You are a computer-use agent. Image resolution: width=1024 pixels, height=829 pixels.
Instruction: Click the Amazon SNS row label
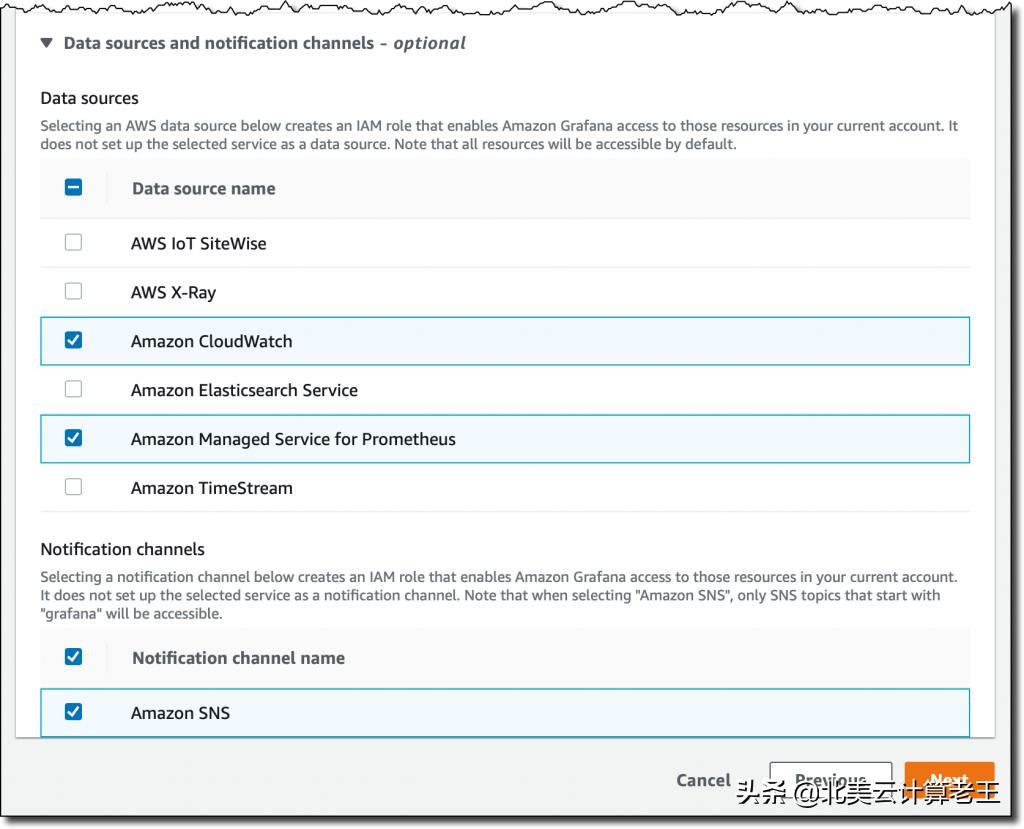pos(180,713)
